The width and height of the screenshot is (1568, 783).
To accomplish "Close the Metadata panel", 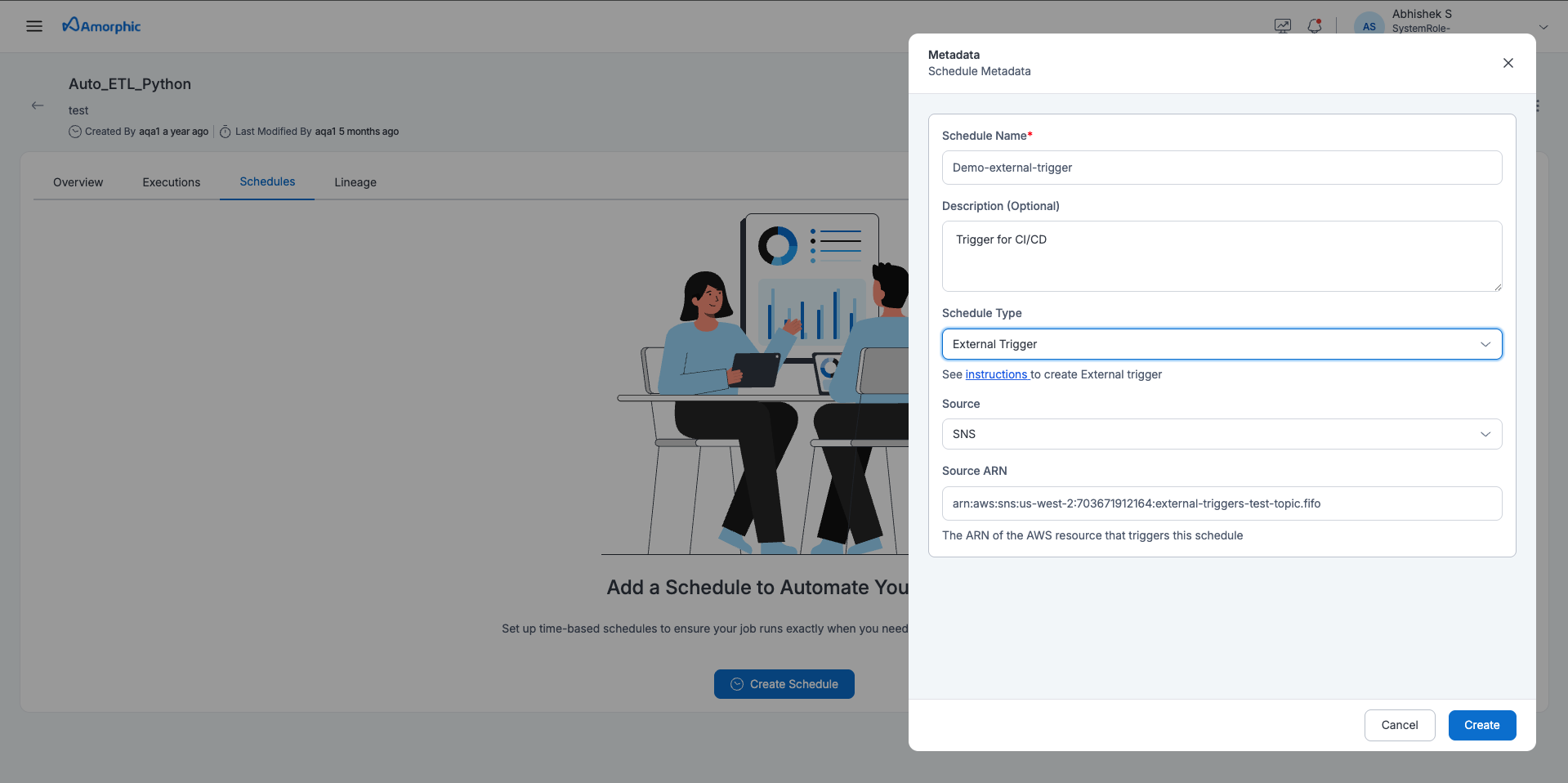I will [1508, 63].
